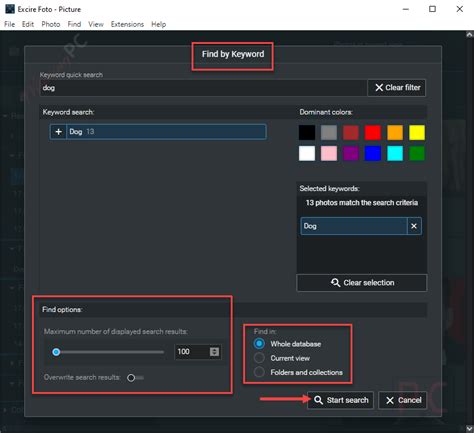Screen dimensions: 474x433
Task: Click the Clear filter button
Action: click(x=397, y=88)
